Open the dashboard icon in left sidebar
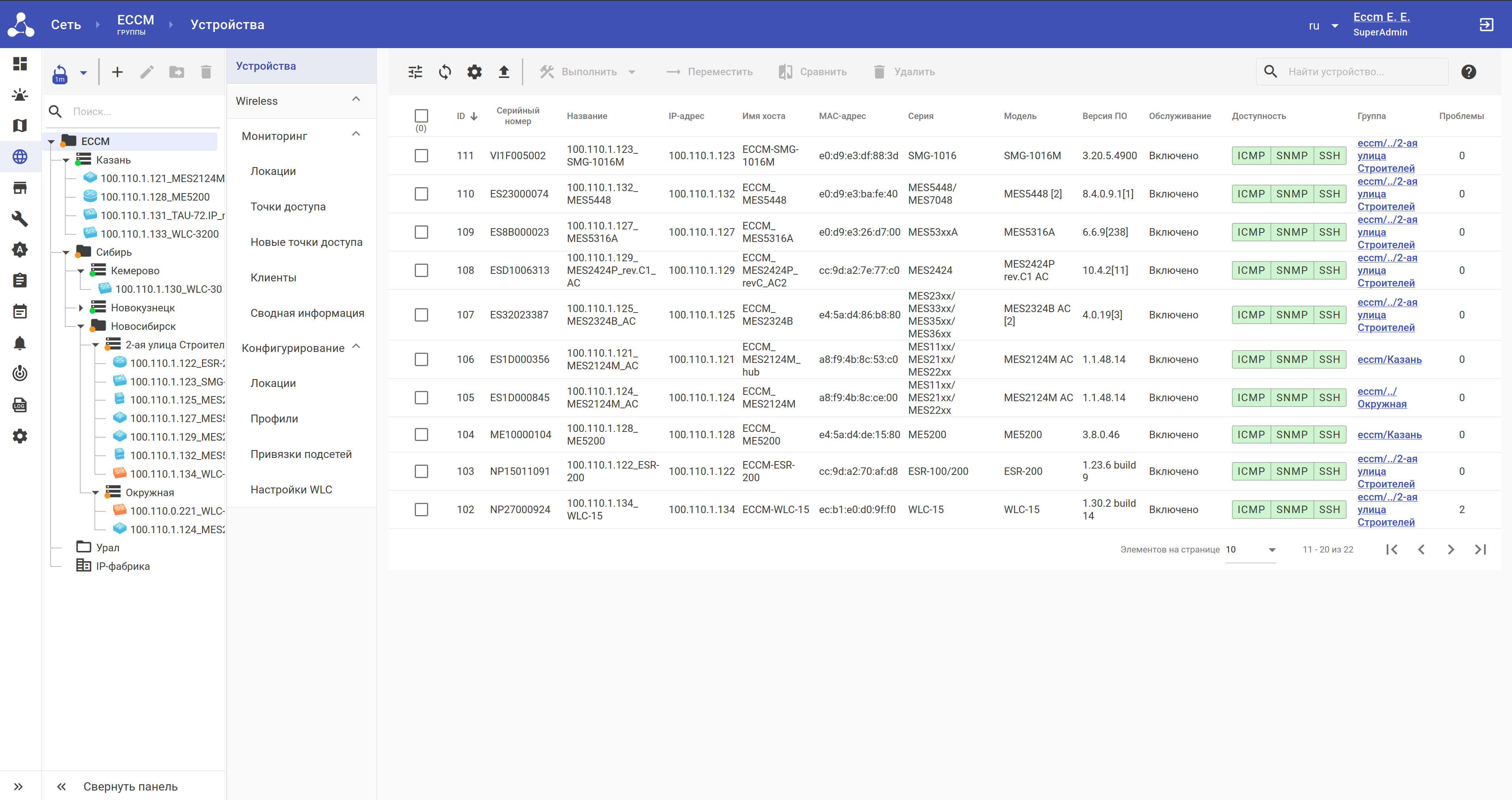The height and width of the screenshot is (800, 1512). point(20,63)
